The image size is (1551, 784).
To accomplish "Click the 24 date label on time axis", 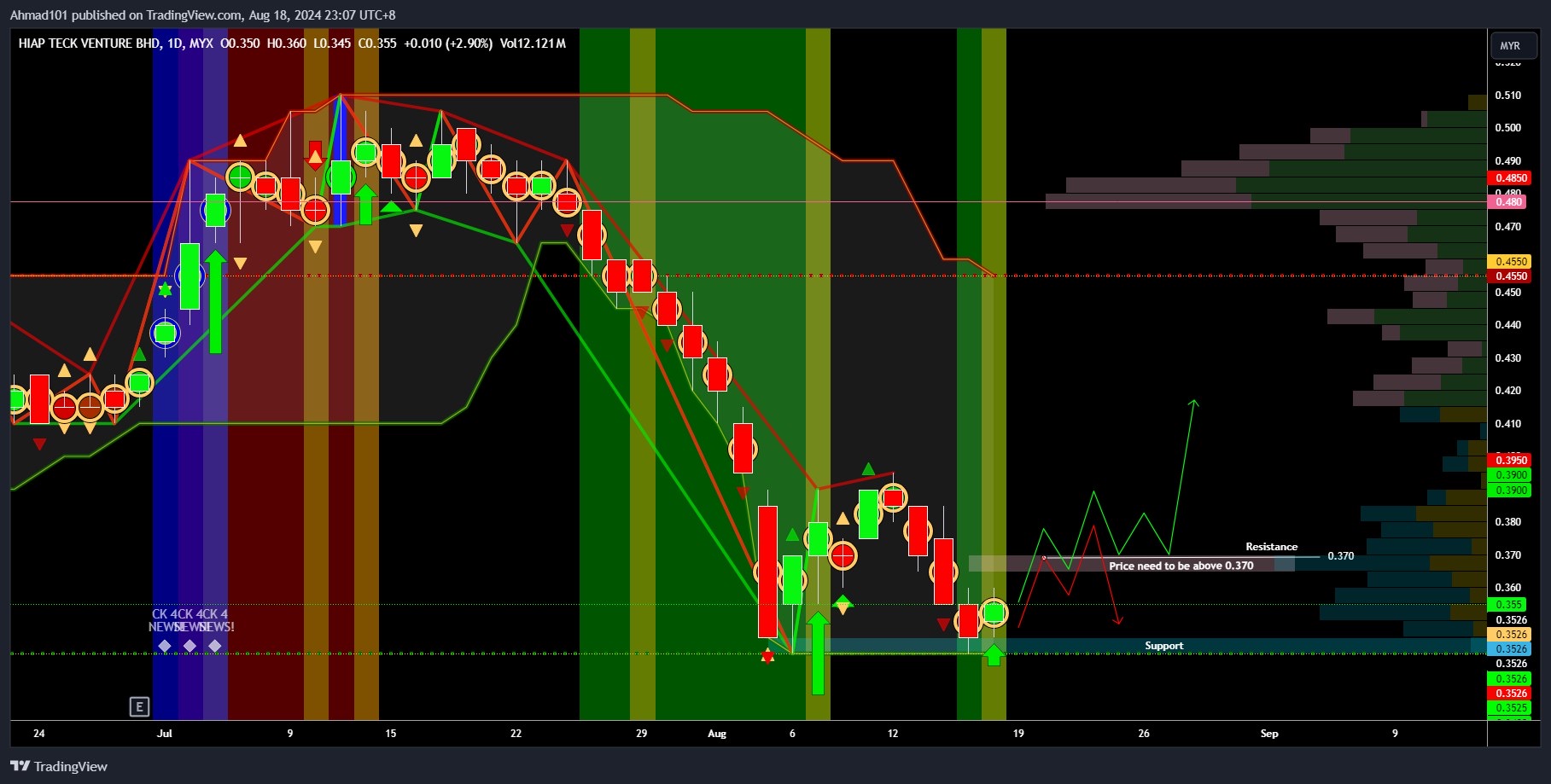I will 38,734.
